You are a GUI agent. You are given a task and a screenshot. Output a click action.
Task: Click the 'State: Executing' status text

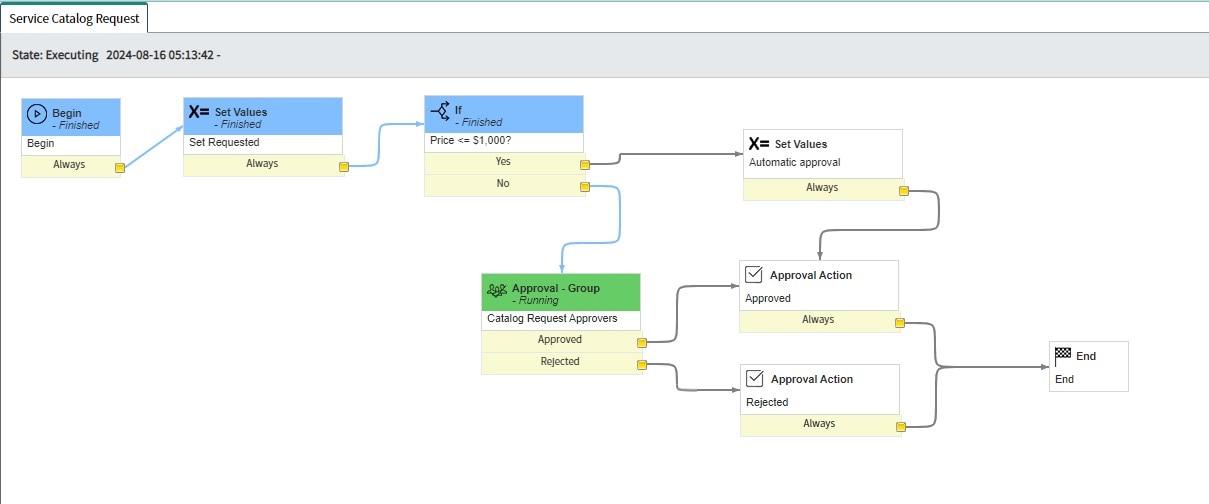click(x=55, y=55)
